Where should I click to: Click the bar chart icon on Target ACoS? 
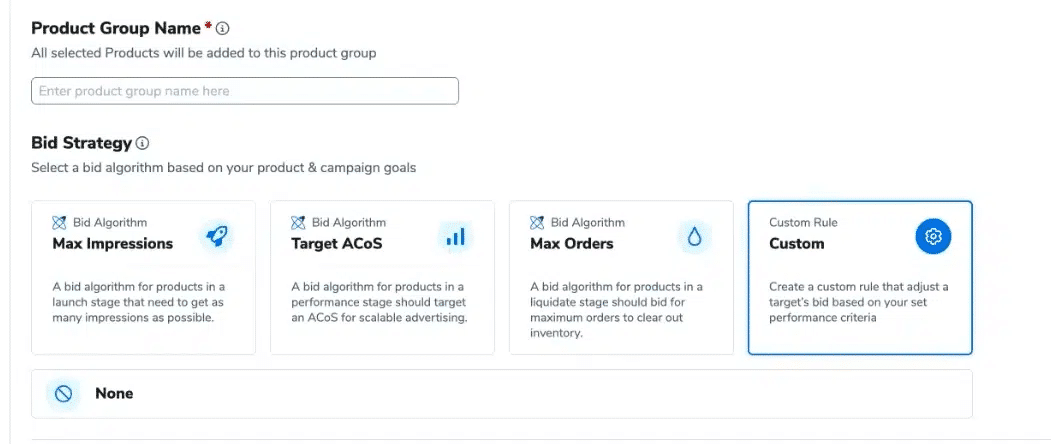click(x=455, y=236)
